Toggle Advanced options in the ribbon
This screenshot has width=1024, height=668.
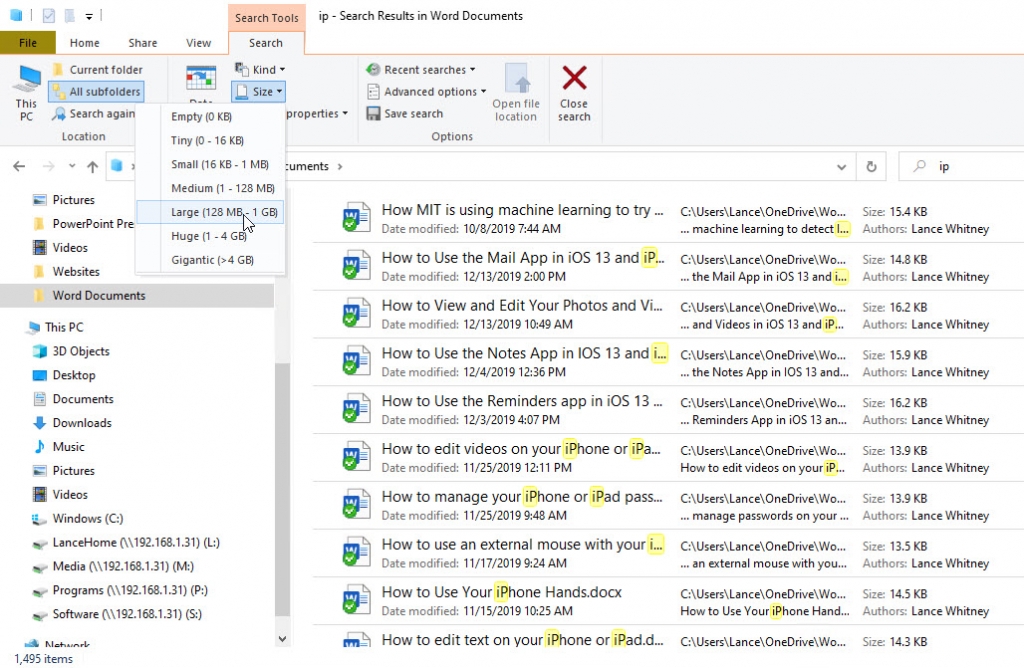pyautogui.click(x=425, y=91)
